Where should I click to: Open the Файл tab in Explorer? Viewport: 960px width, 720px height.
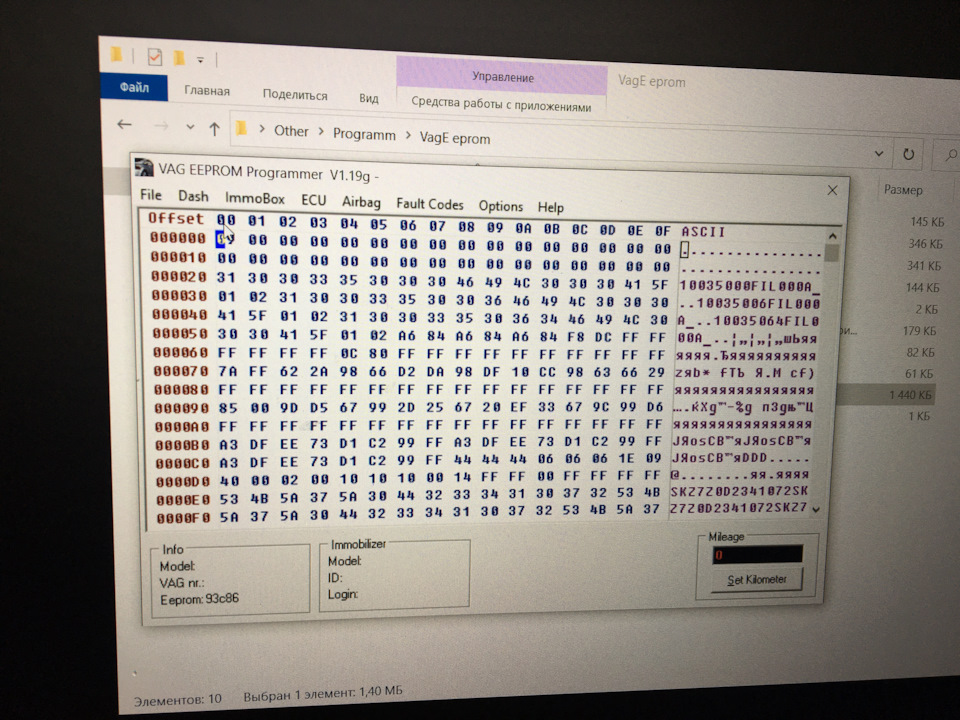click(x=134, y=87)
